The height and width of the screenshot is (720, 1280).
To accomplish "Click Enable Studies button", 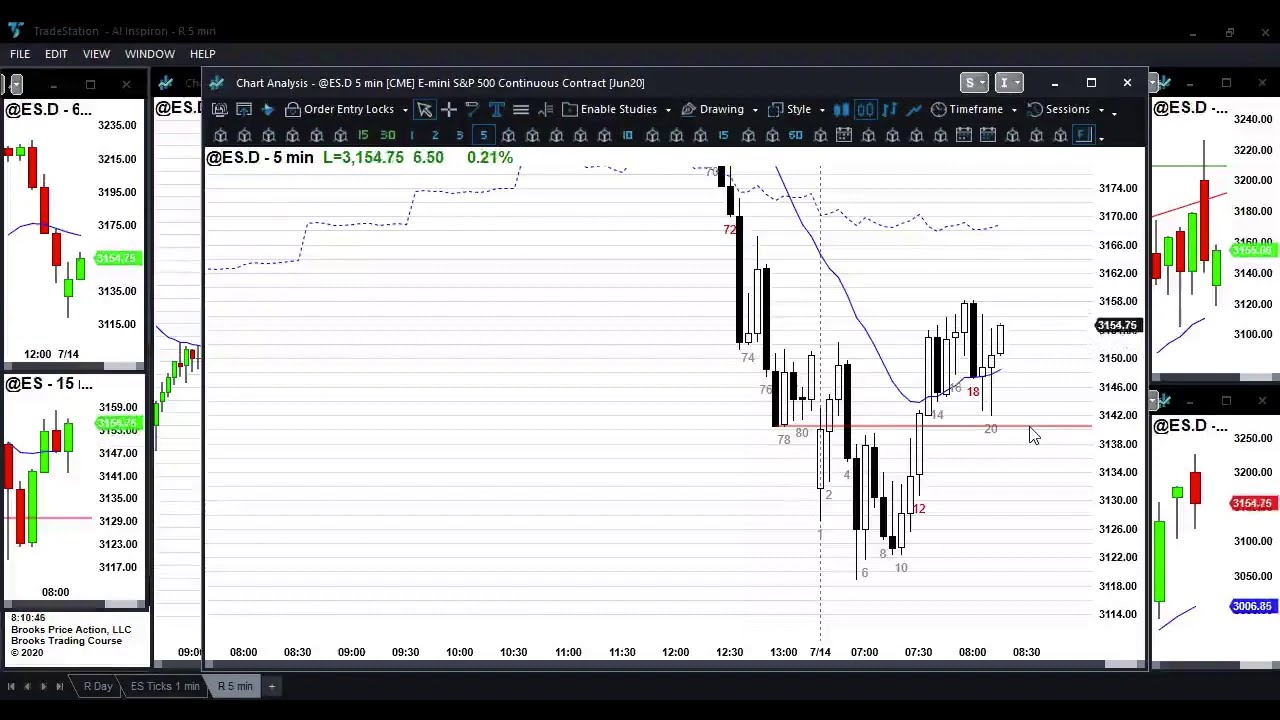I will pyautogui.click(x=609, y=109).
